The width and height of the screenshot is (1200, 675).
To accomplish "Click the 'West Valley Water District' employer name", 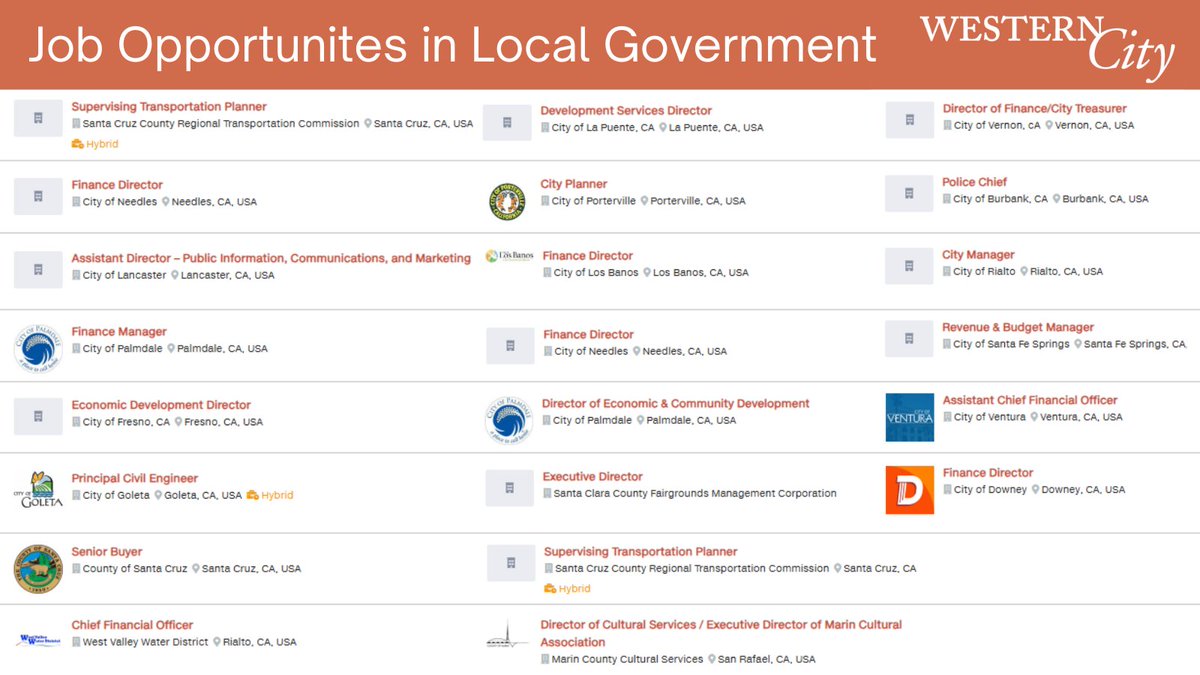I will [146, 642].
